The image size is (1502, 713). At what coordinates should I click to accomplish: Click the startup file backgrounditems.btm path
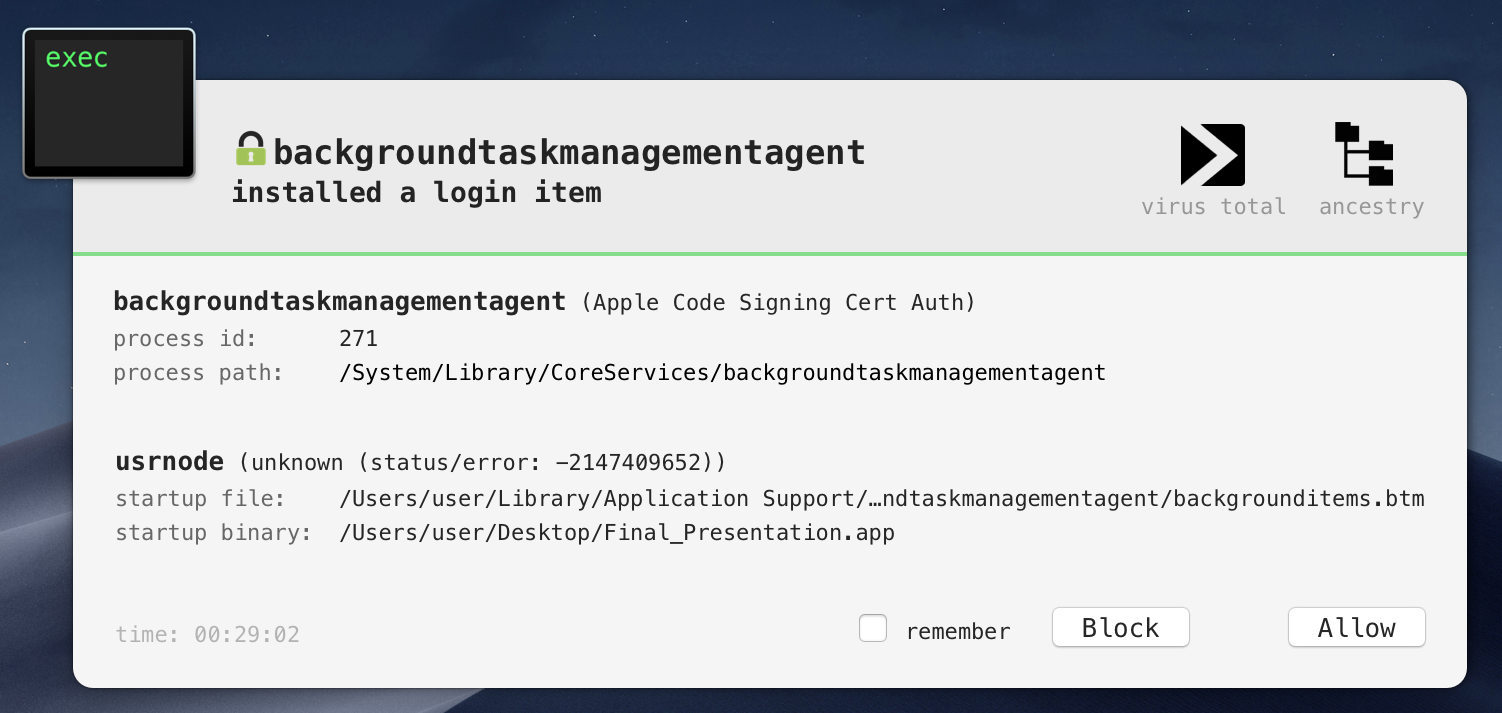pyautogui.click(x=881, y=498)
